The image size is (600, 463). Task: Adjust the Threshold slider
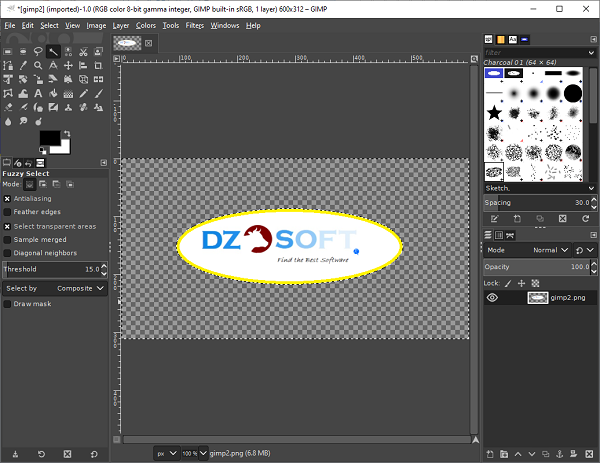point(51,269)
